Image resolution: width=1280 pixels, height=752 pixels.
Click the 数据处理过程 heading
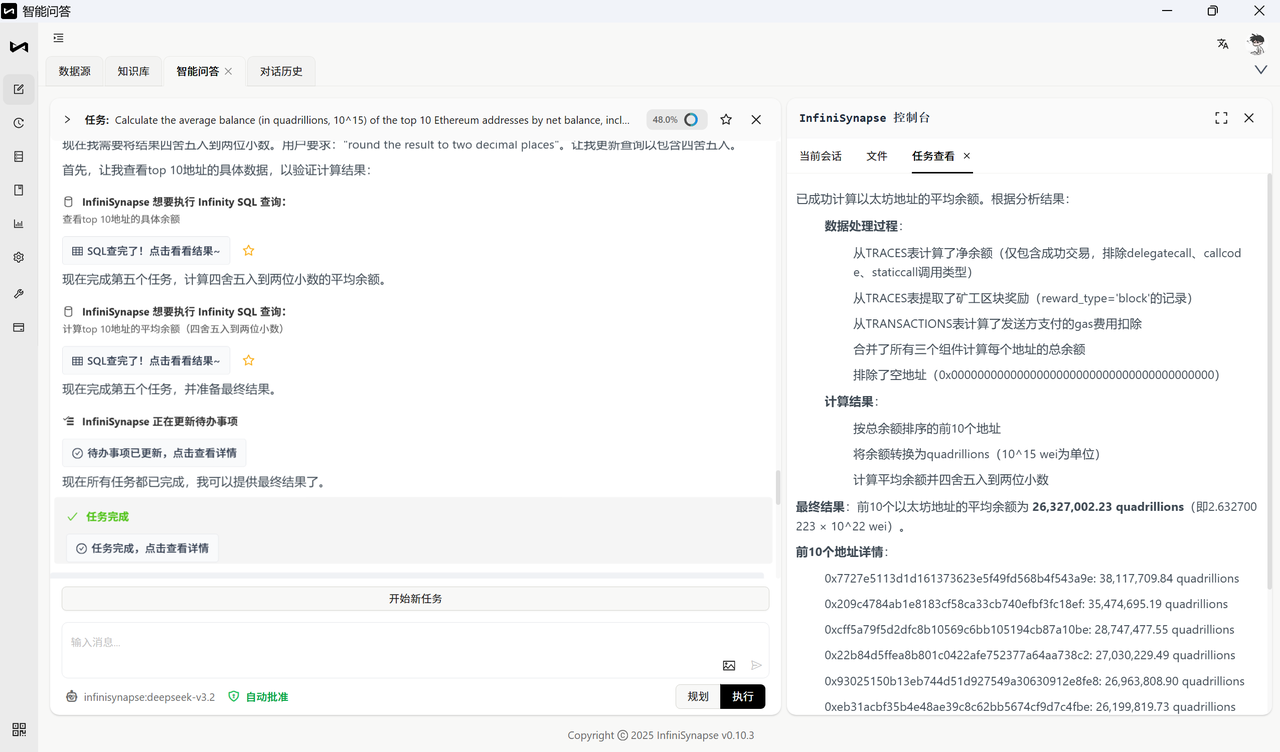pos(864,226)
